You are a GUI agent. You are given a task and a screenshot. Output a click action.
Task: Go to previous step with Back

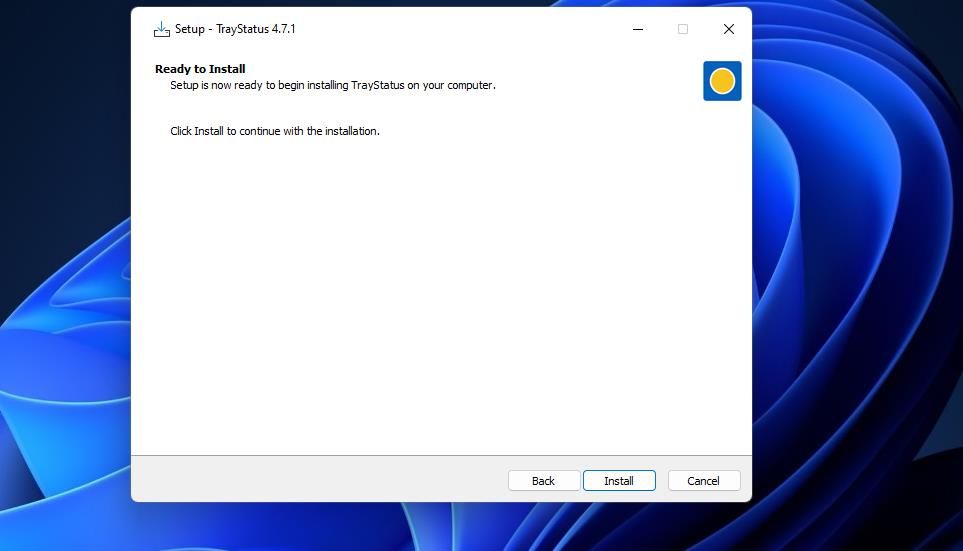click(x=543, y=481)
